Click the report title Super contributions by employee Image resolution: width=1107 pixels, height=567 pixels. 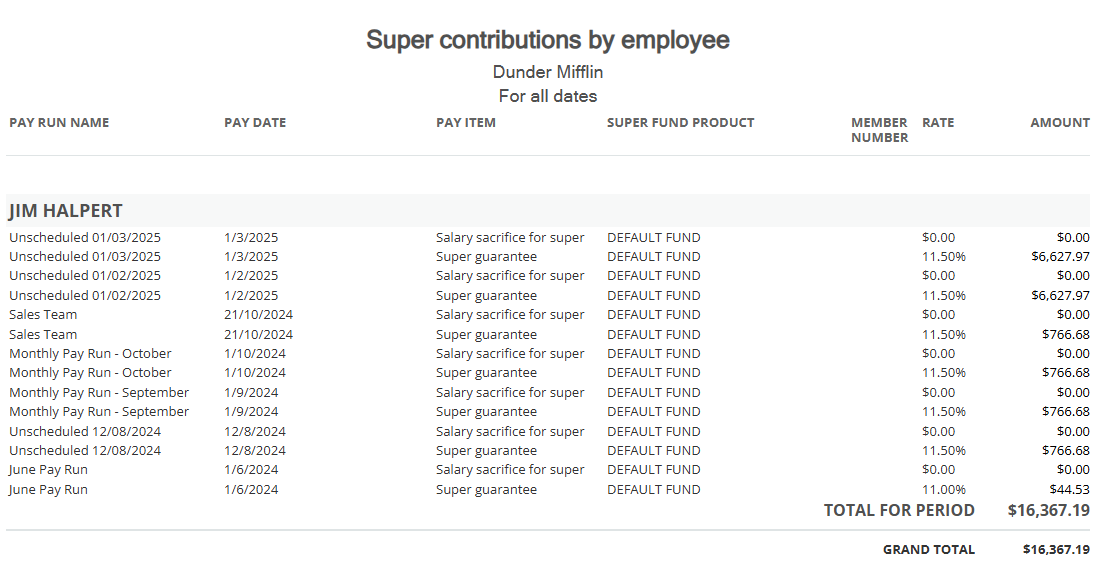point(548,40)
